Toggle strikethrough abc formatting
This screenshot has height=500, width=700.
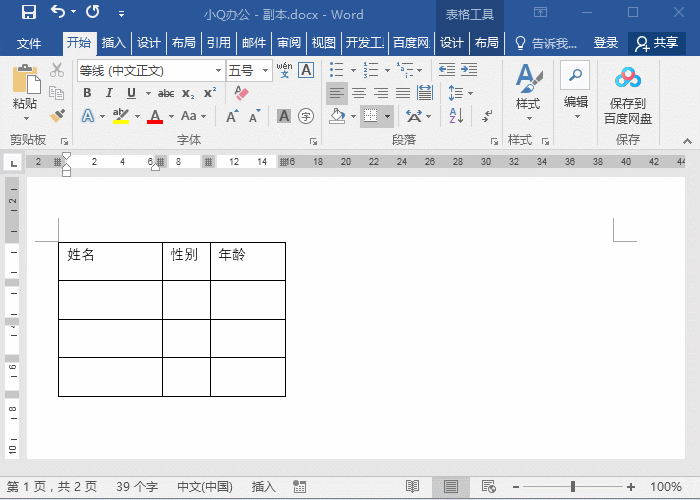tap(166, 93)
